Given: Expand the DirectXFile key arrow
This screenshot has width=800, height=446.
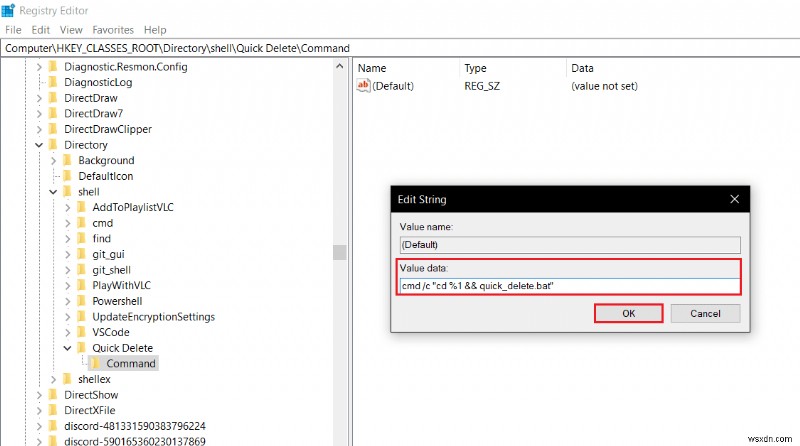Looking at the screenshot, I should [x=39, y=410].
